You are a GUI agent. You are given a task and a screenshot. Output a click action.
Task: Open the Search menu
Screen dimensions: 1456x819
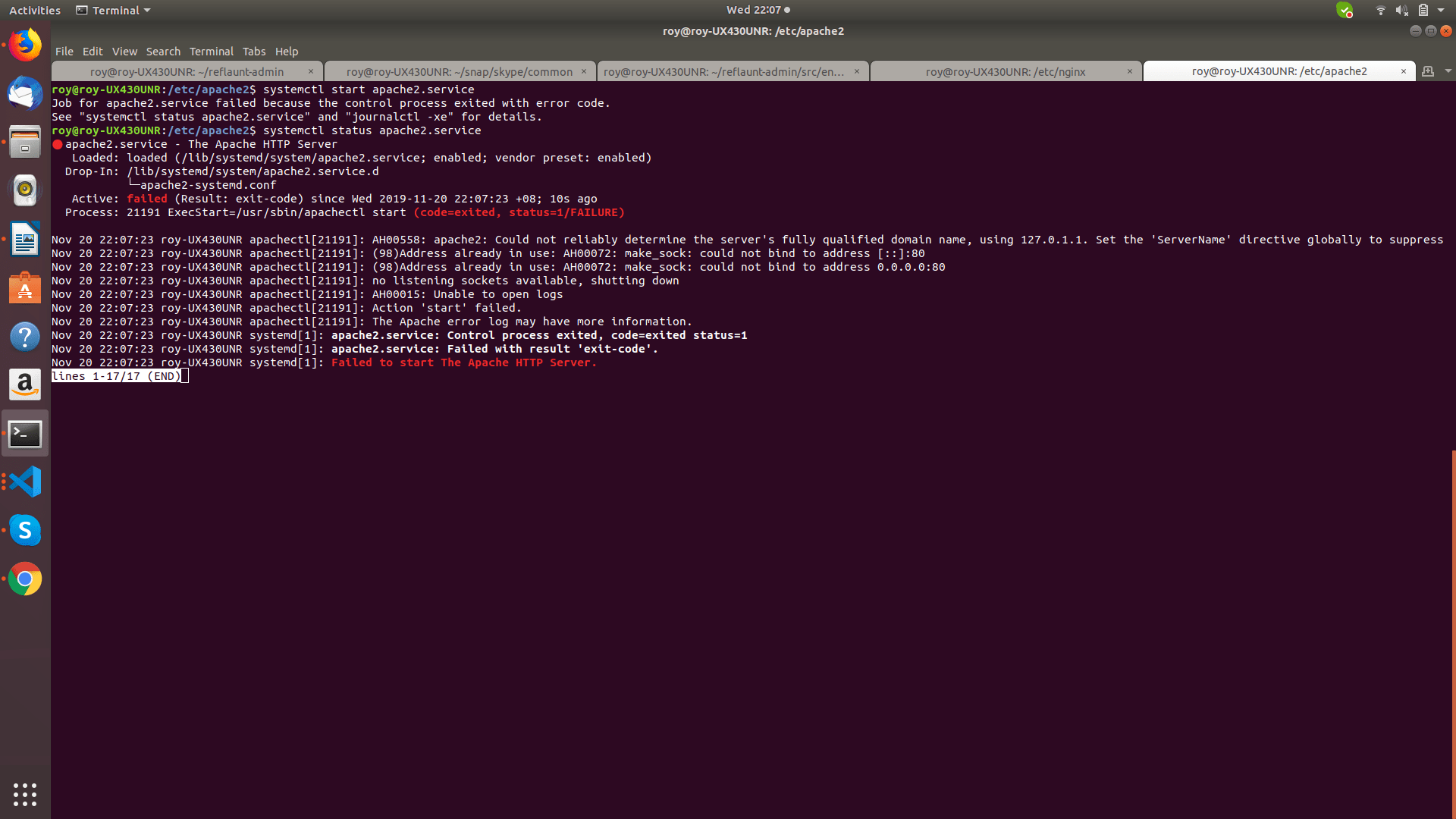[x=163, y=52]
